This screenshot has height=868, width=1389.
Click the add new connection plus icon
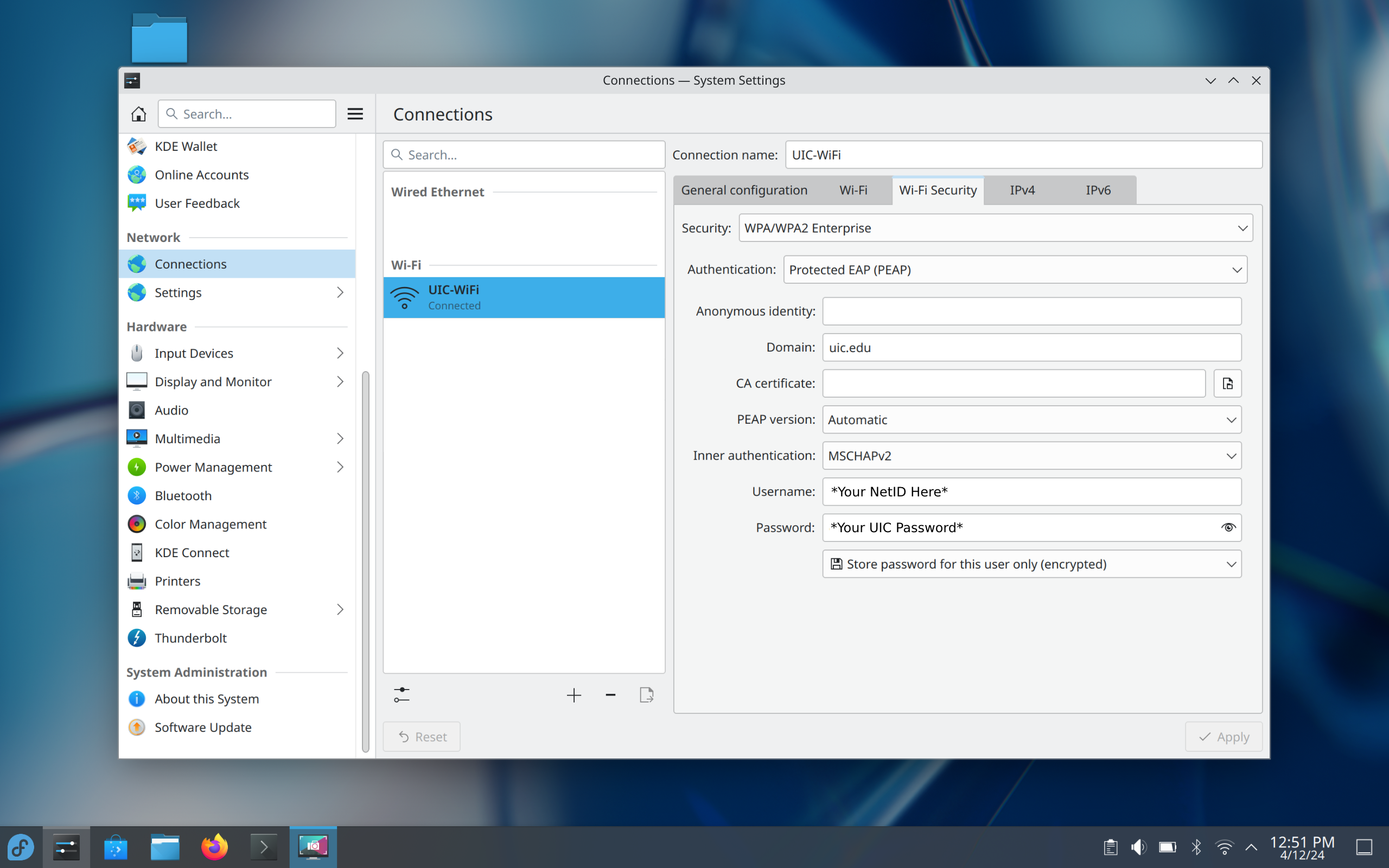(x=574, y=695)
